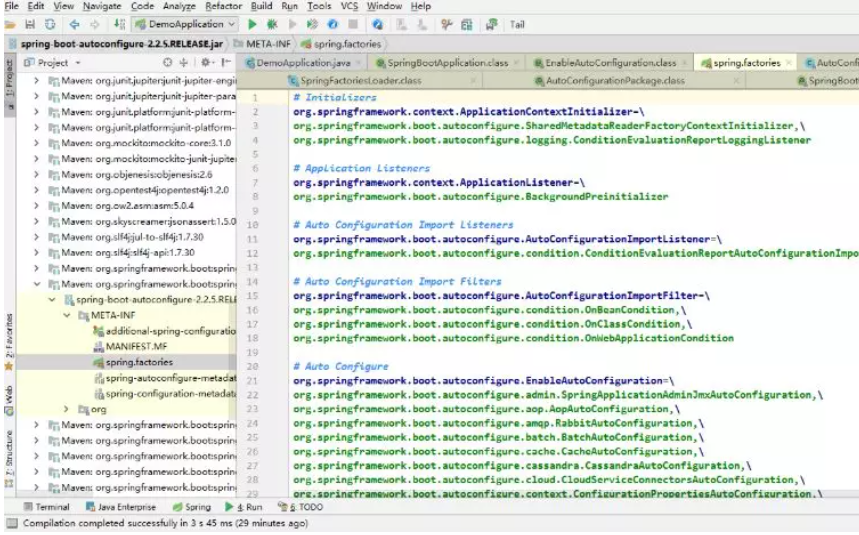The image size is (859, 535).
Task: Switch to EnableAutoConfiguration.class tab
Action: (610, 63)
